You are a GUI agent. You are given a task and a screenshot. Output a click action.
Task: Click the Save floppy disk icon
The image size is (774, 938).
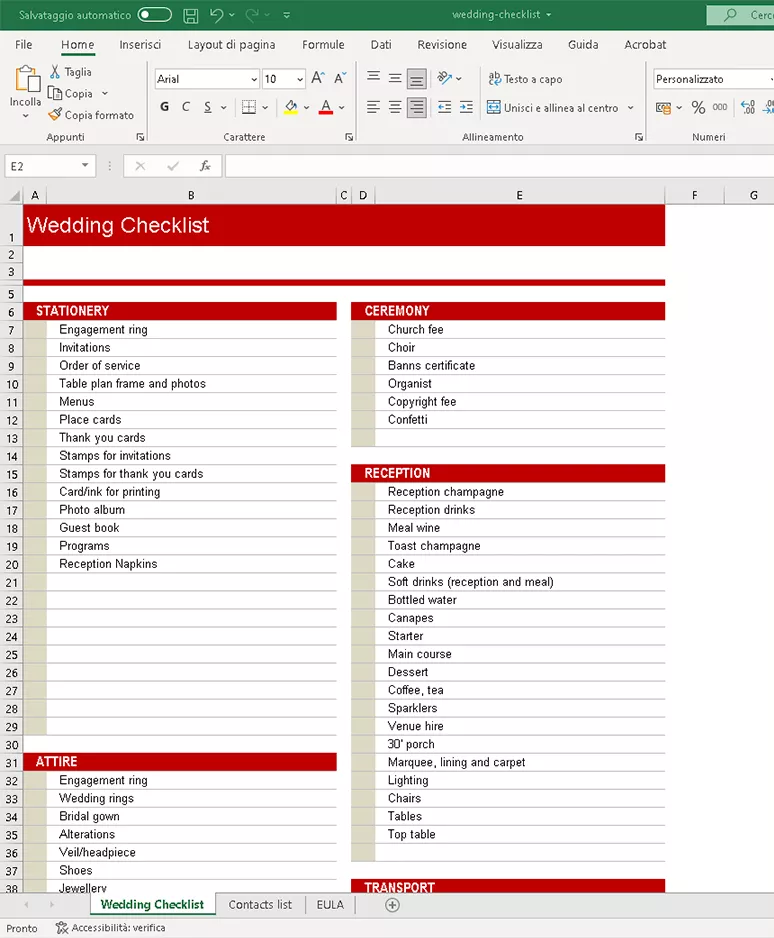pos(191,15)
